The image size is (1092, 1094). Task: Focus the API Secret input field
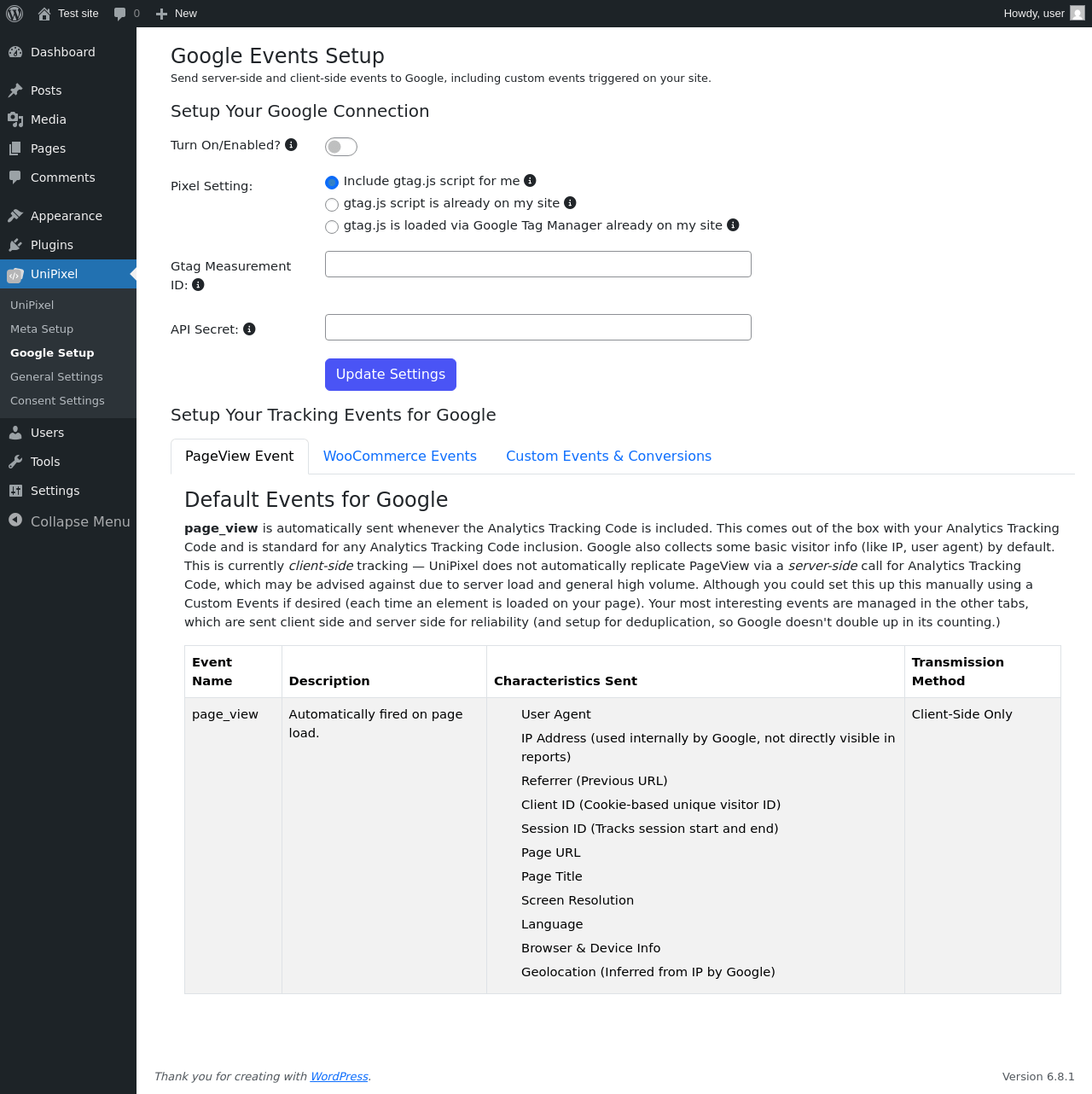coord(538,328)
